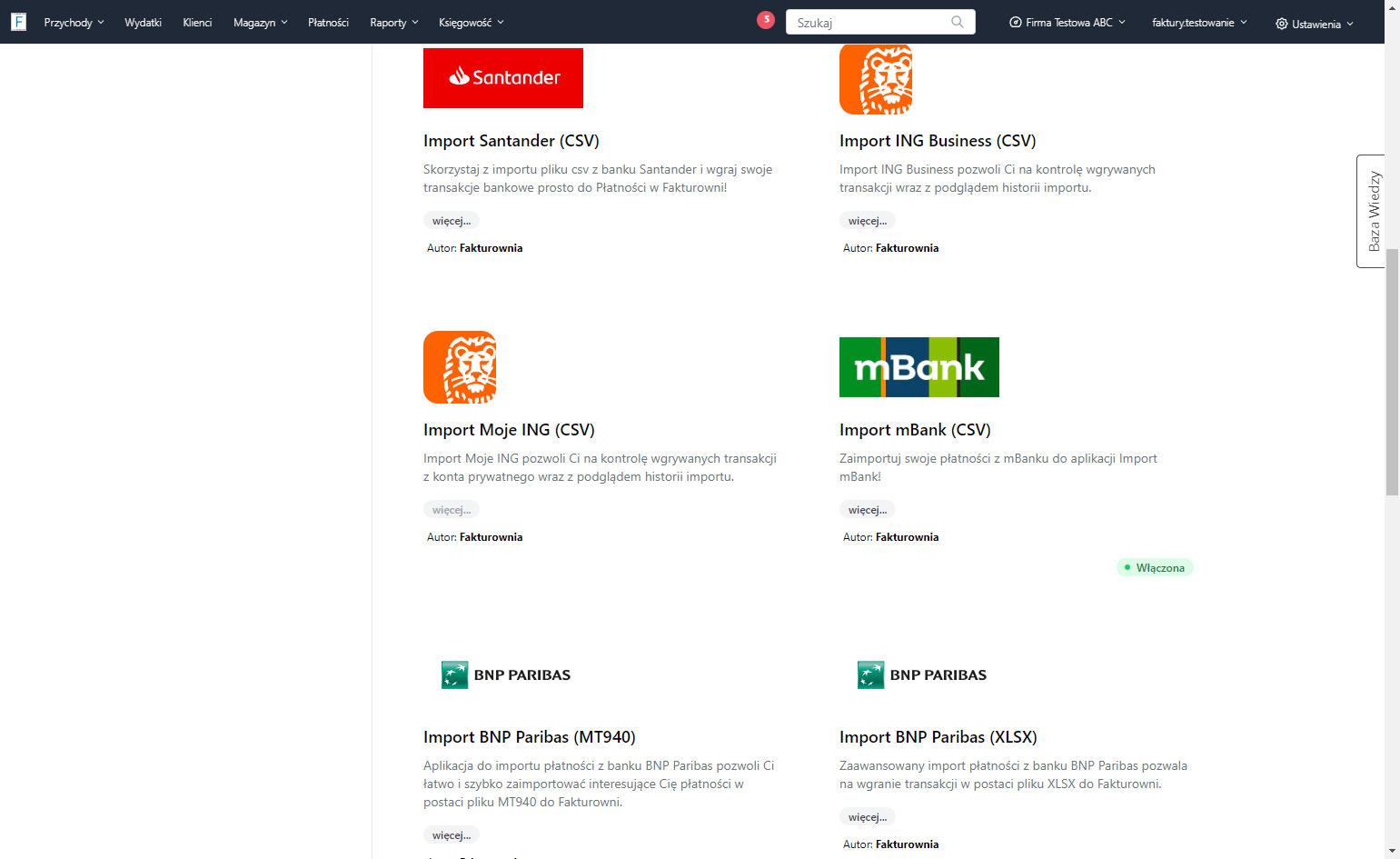The width and height of the screenshot is (1400, 859).
Task: Open the Klienci section
Action: [197, 23]
